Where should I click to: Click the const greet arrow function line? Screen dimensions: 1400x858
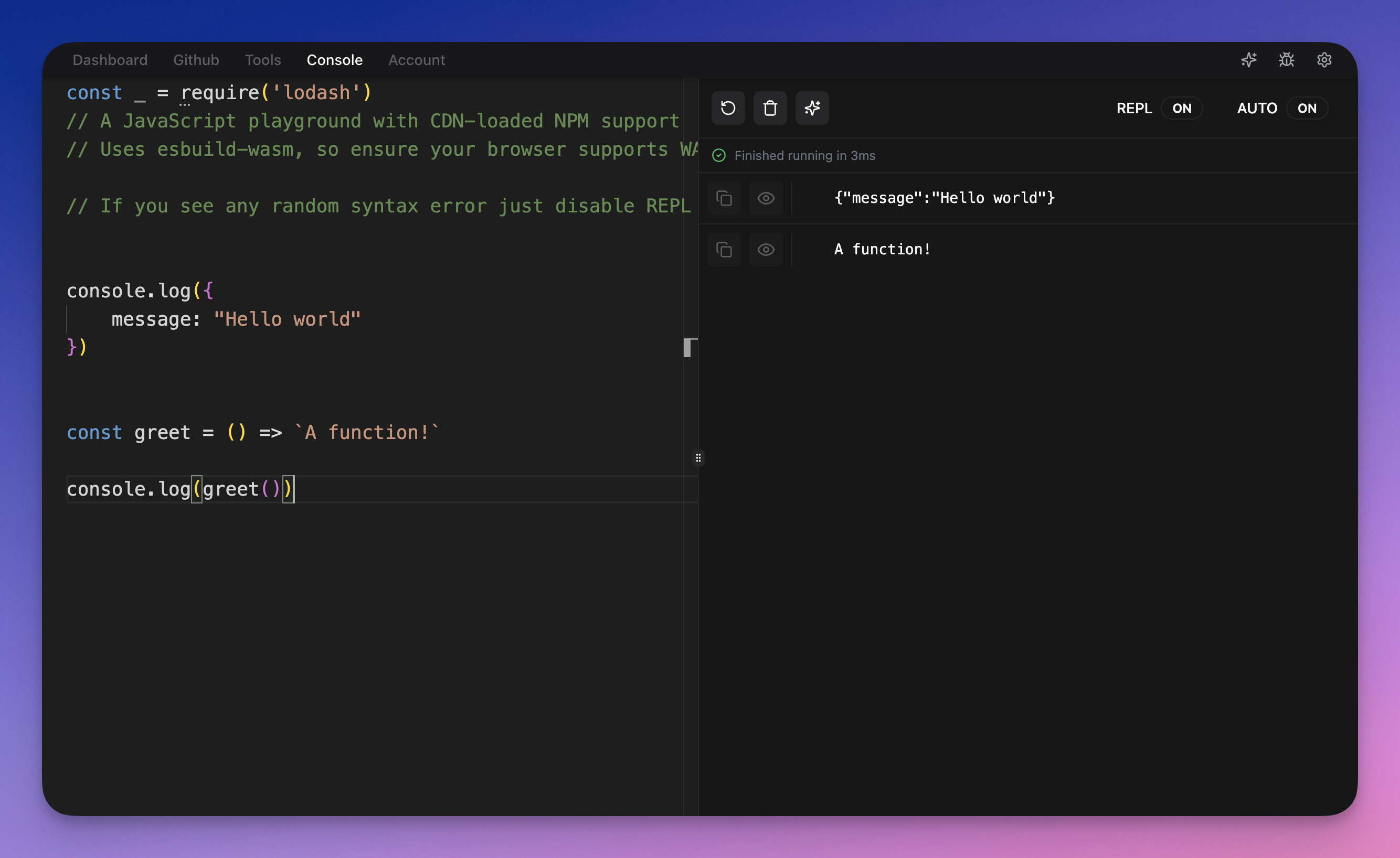(253, 433)
